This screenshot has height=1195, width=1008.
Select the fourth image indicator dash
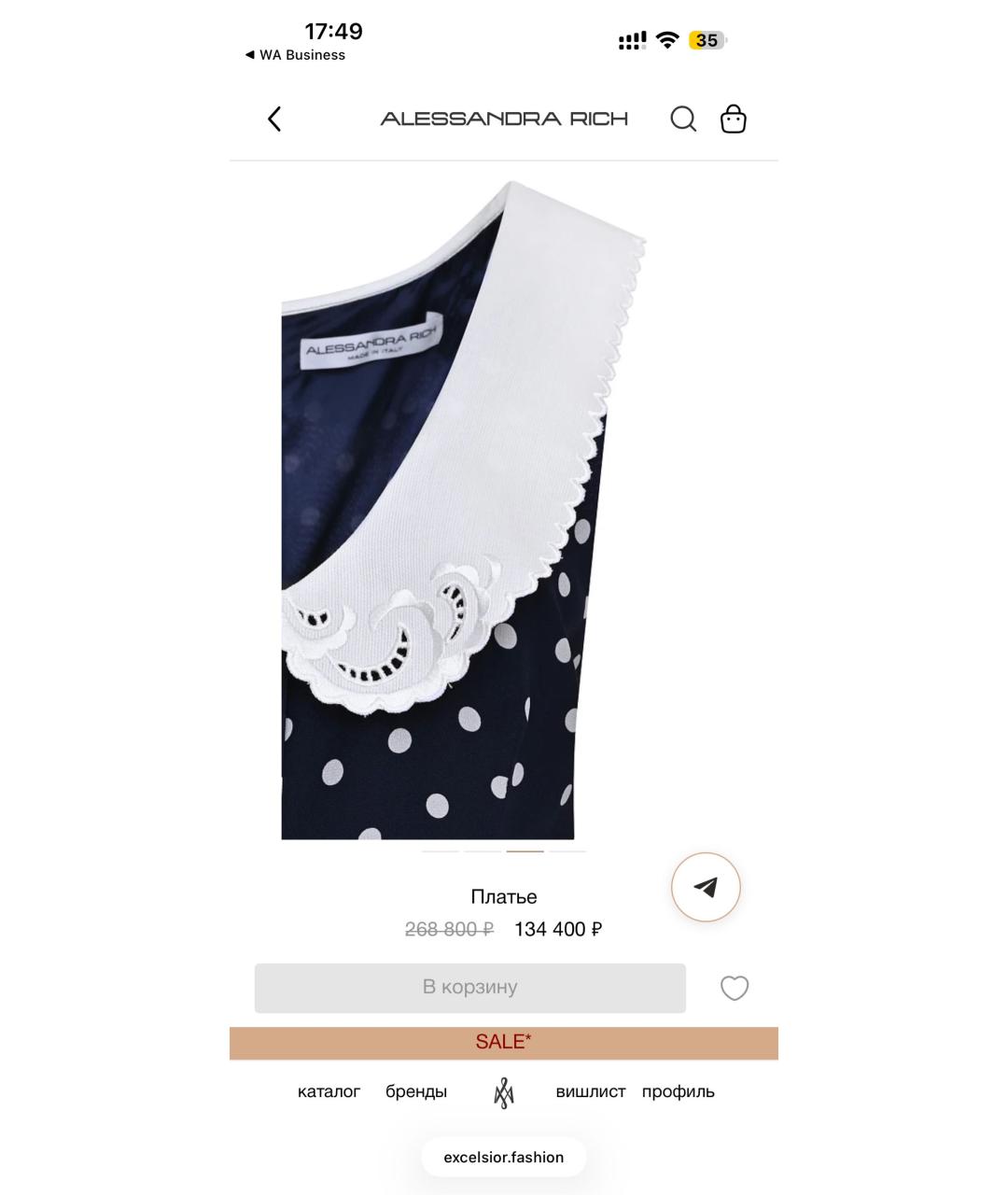[x=567, y=851]
